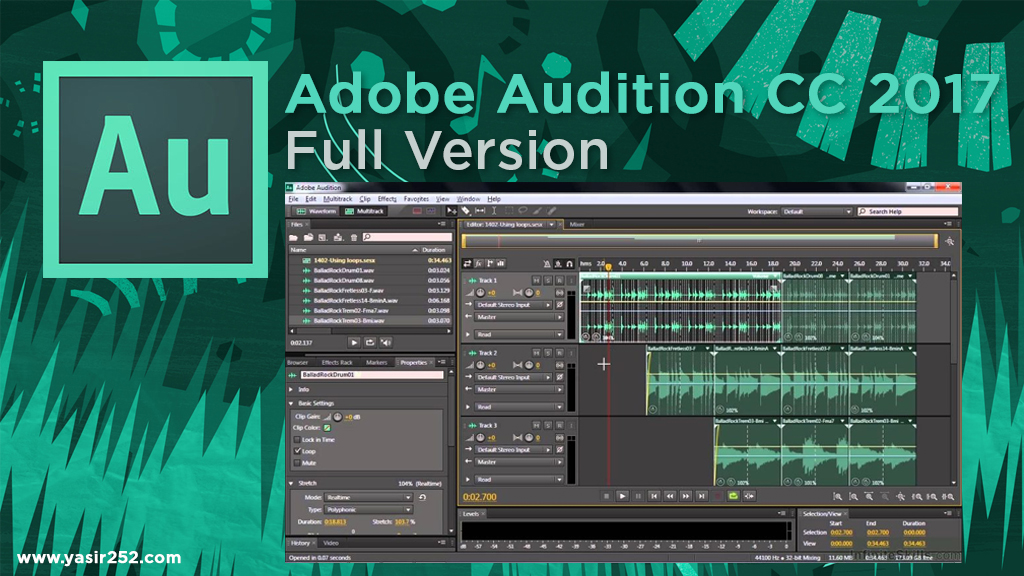Click the transport Play button

tap(622, 496)
